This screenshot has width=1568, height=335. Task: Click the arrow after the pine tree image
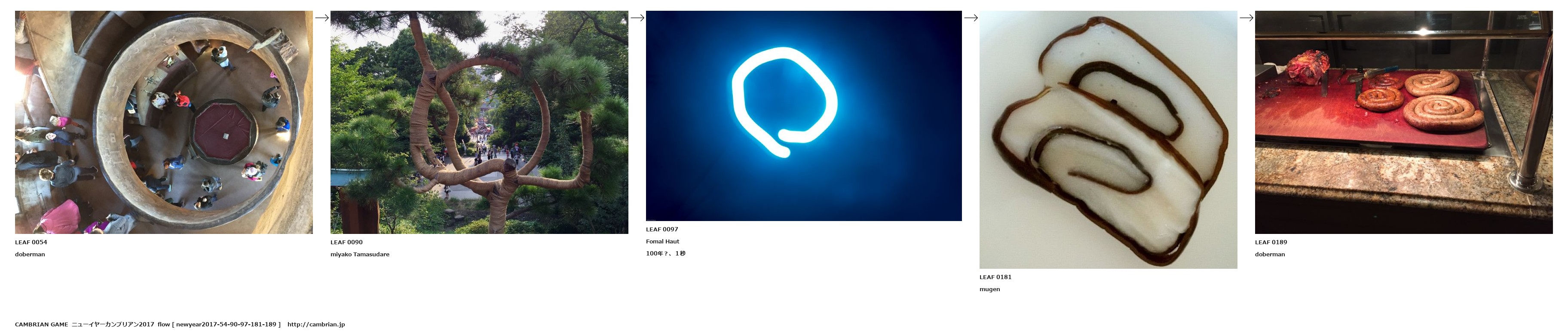(637, 18)
